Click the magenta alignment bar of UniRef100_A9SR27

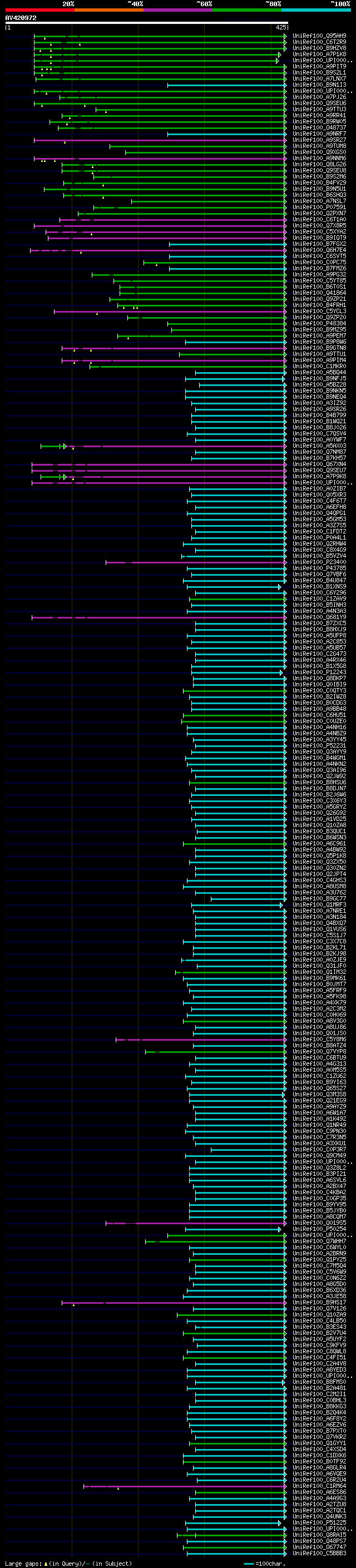[x=160, y=140]
